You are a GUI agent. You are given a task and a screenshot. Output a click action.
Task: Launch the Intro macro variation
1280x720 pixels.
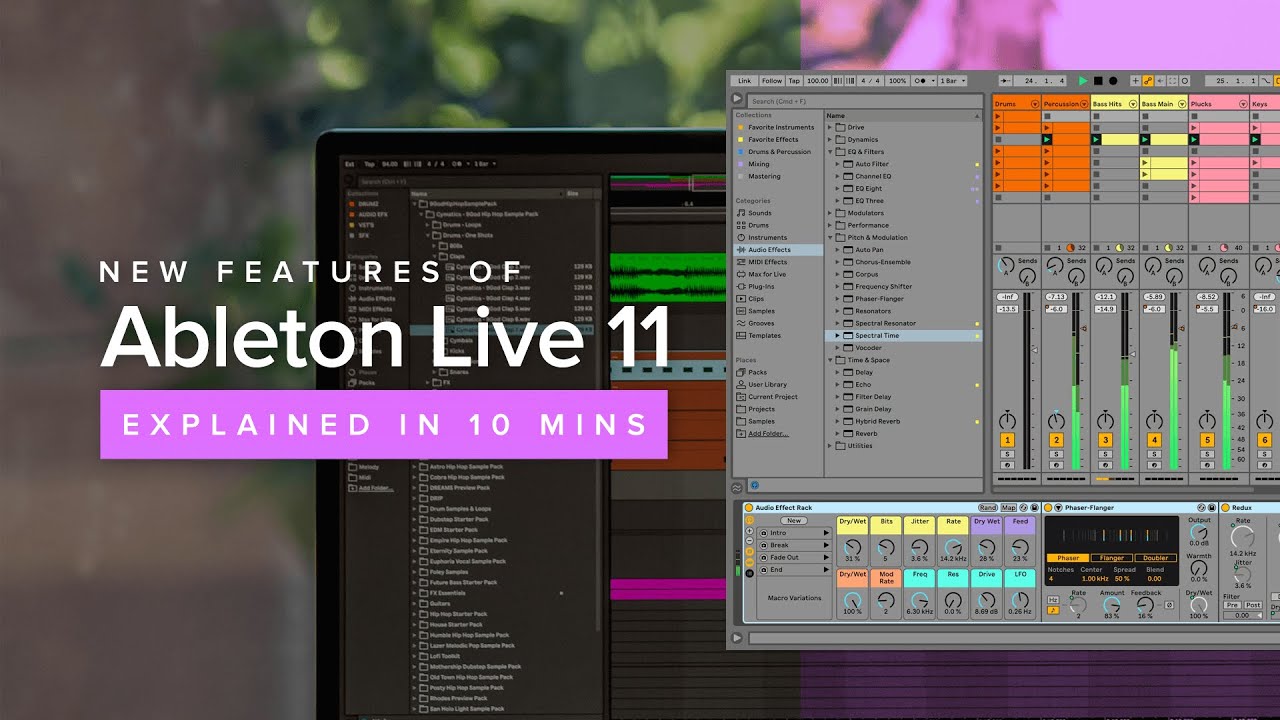(x=827, y=533)
